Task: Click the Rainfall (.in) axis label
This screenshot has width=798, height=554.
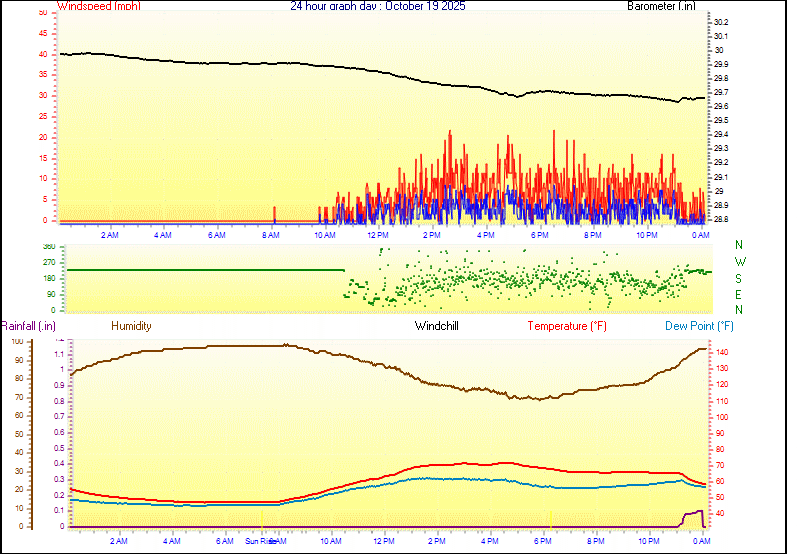Action: [28, 326]
